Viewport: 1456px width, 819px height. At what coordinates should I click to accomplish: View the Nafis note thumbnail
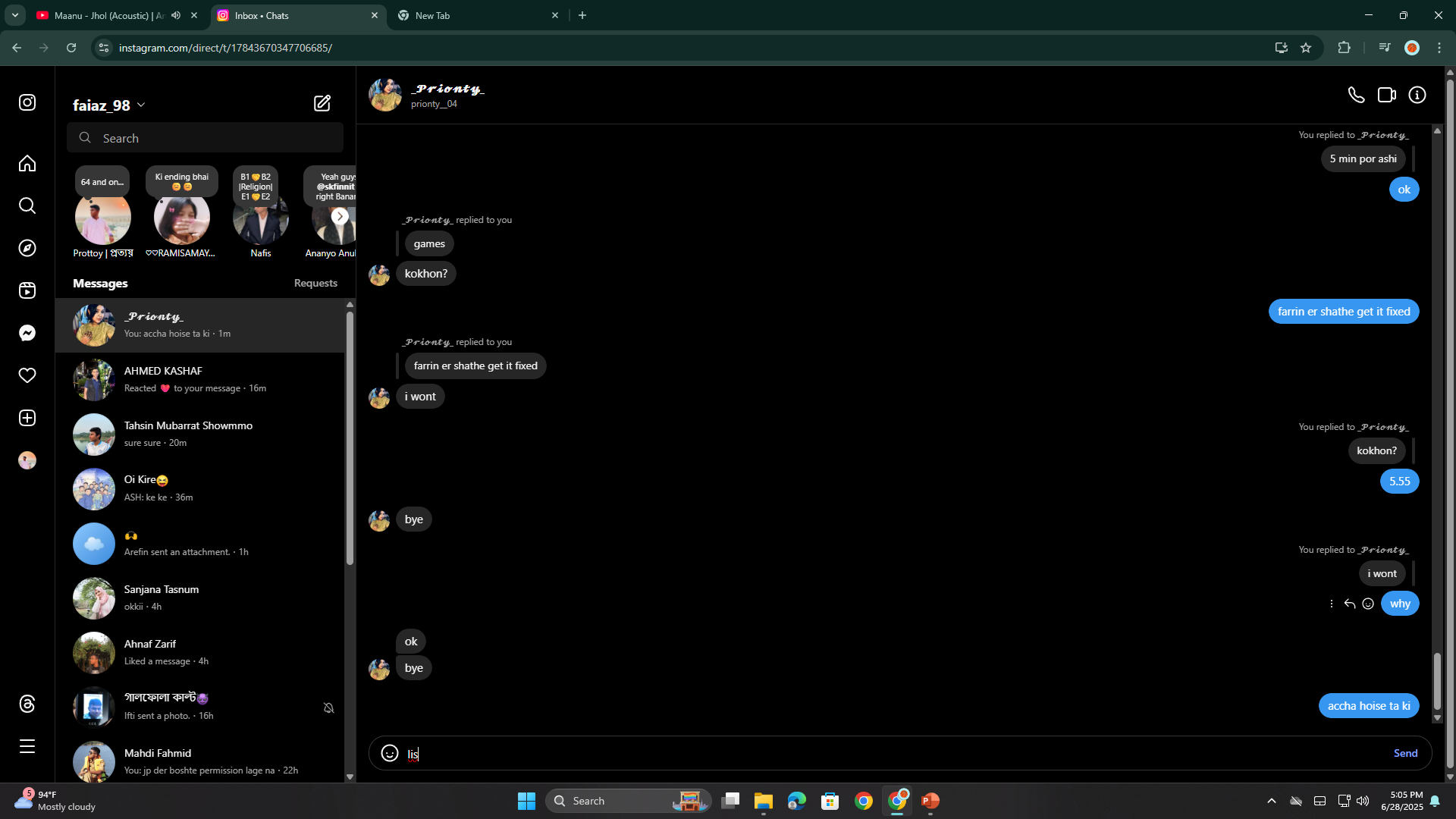[x=261, y=217]
